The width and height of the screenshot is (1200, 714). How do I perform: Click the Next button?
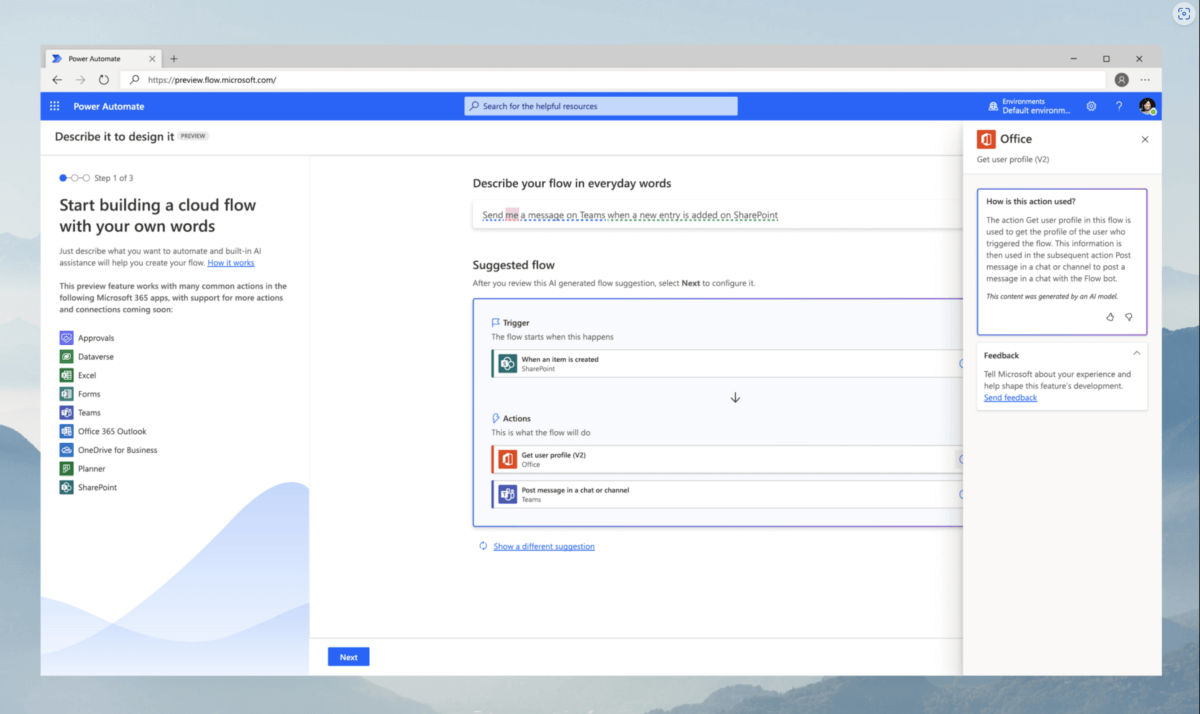[348, 657]
